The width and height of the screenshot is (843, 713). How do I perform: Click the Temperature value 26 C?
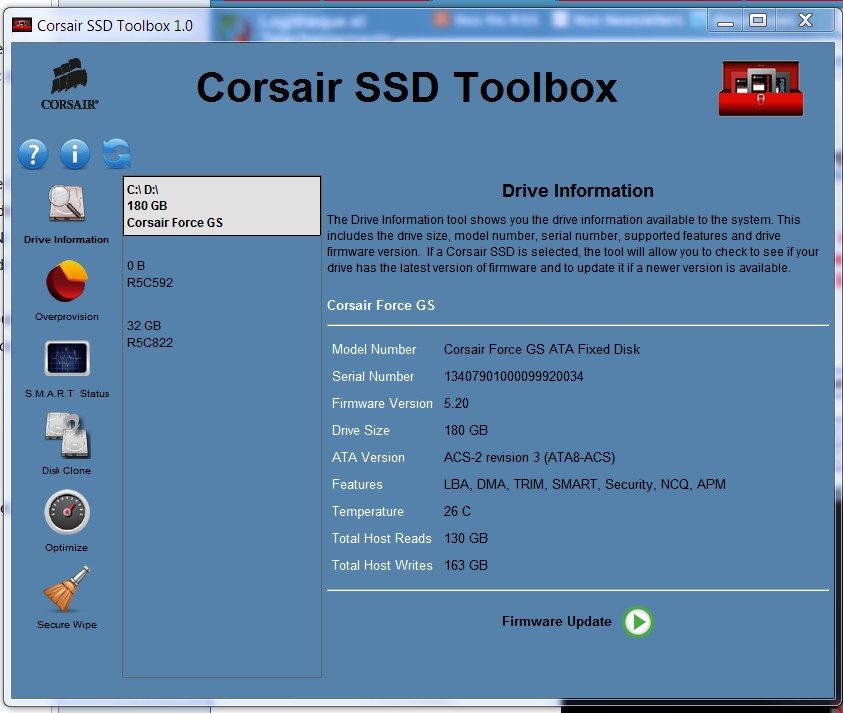tap(457, 511)
